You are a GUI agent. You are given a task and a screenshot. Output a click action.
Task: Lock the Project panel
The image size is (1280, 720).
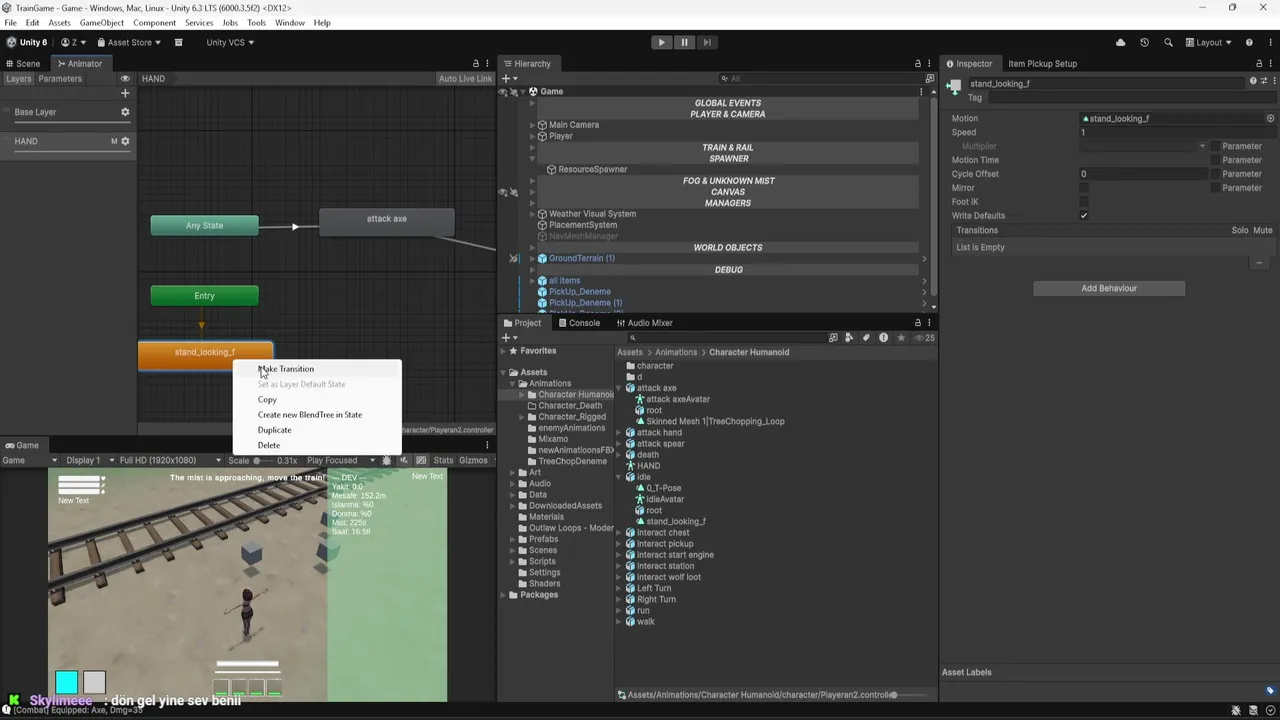coord(918,323)
